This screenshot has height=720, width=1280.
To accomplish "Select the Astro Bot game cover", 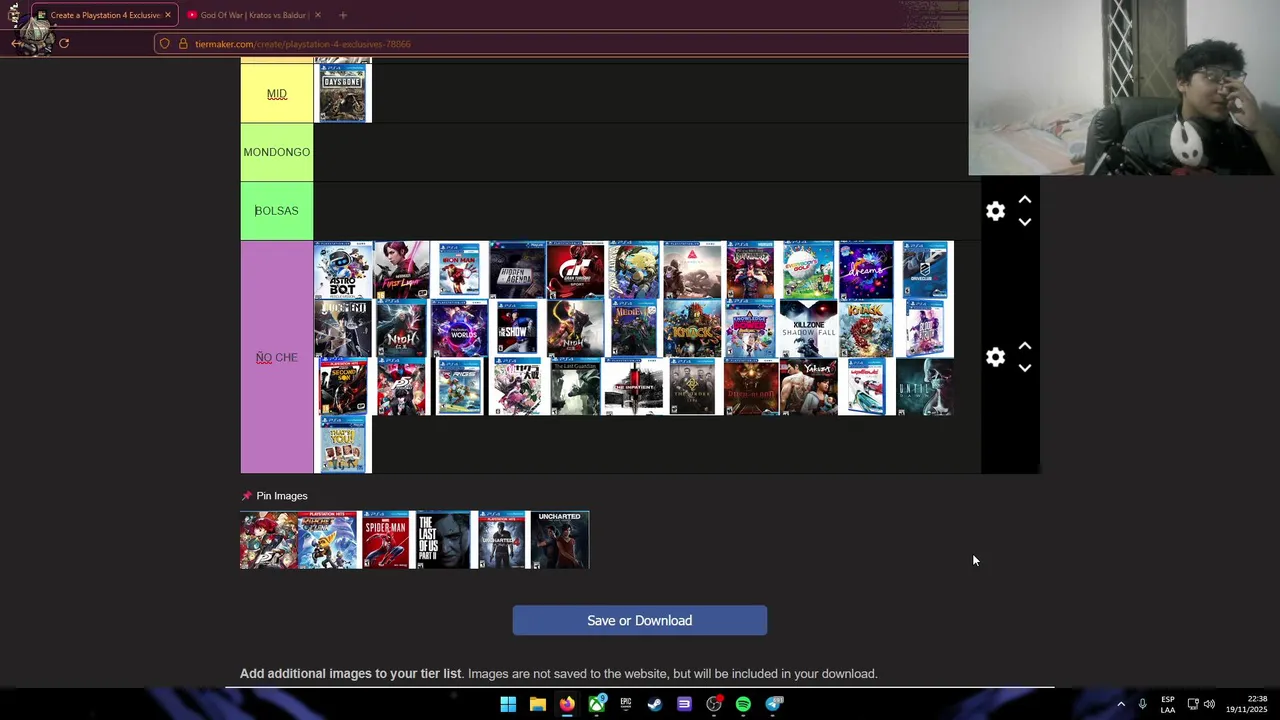I will tap(343, 270).
